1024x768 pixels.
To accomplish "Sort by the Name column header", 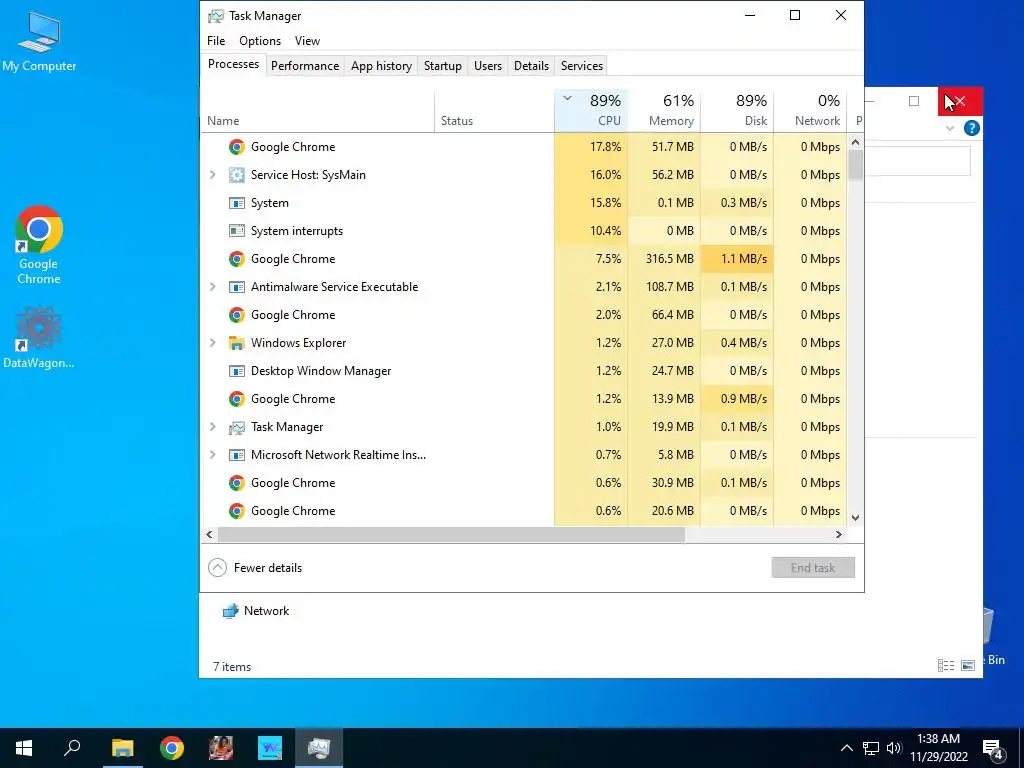I will [317, 111].
